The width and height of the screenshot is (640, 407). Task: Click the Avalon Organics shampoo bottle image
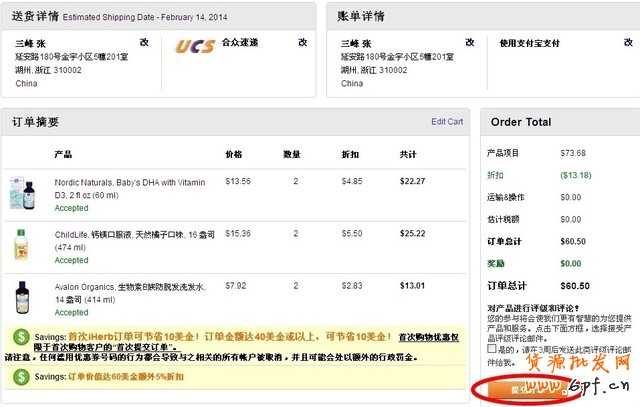coord(20,298)
